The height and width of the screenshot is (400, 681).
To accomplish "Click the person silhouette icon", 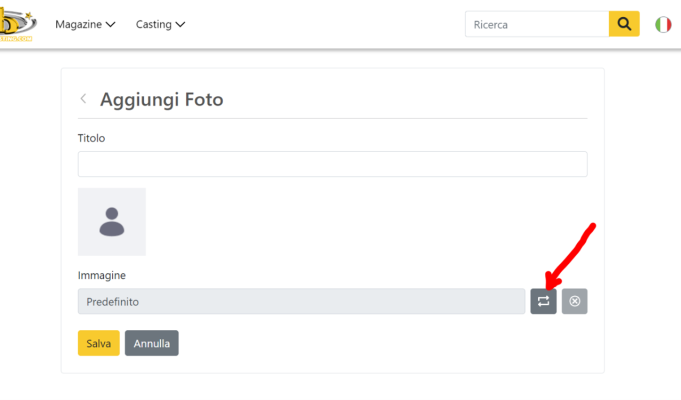I will pos(112,221).
